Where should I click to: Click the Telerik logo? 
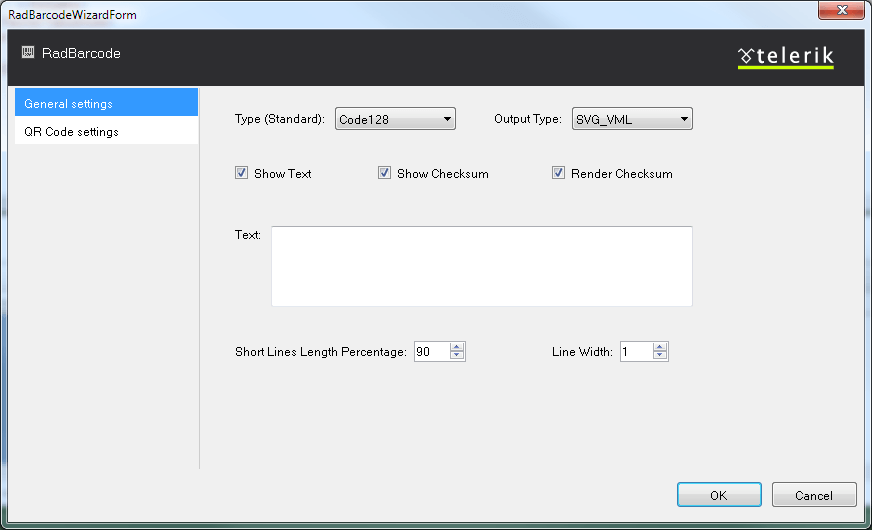786,57
